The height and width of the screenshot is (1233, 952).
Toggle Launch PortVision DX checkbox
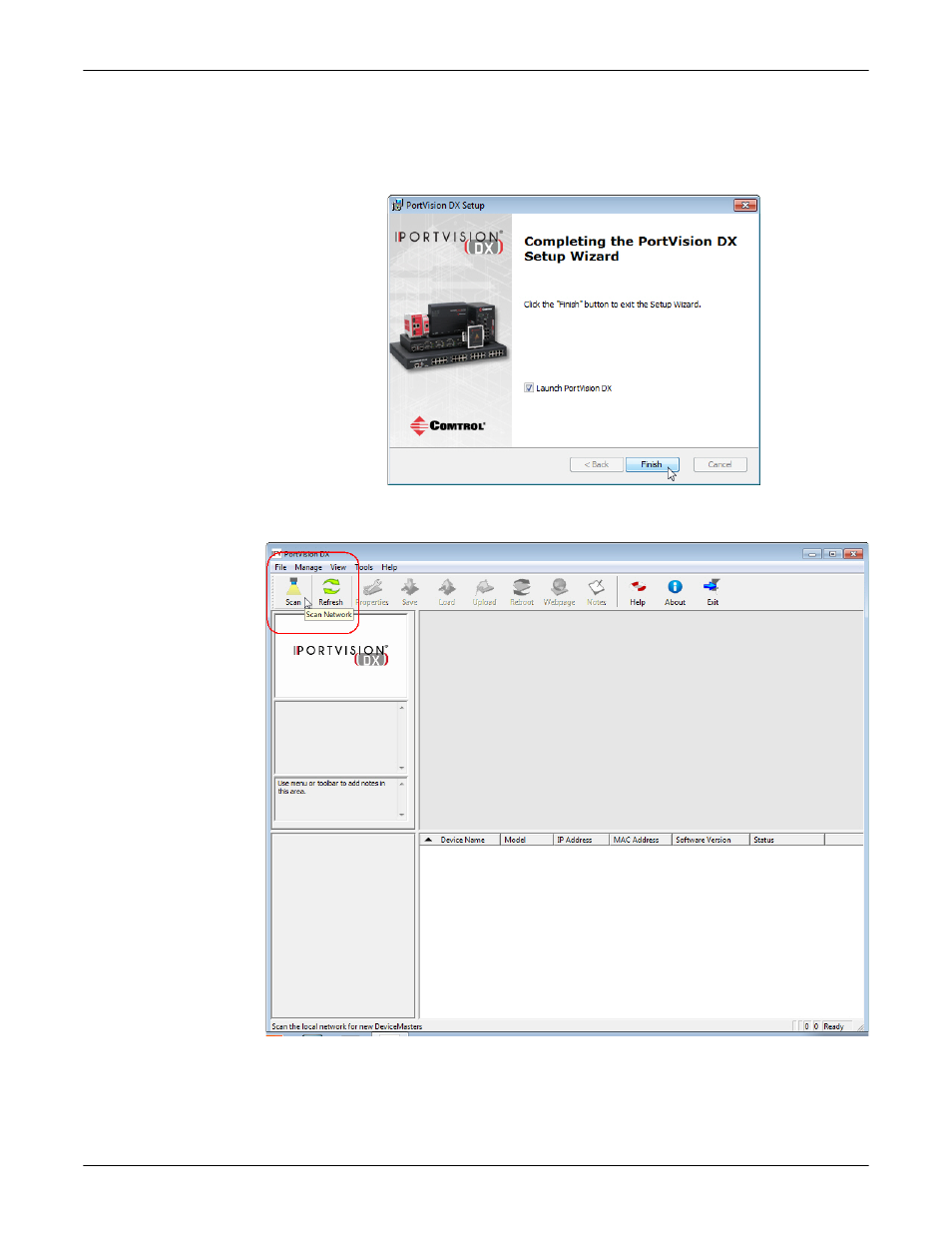point(529,388)
